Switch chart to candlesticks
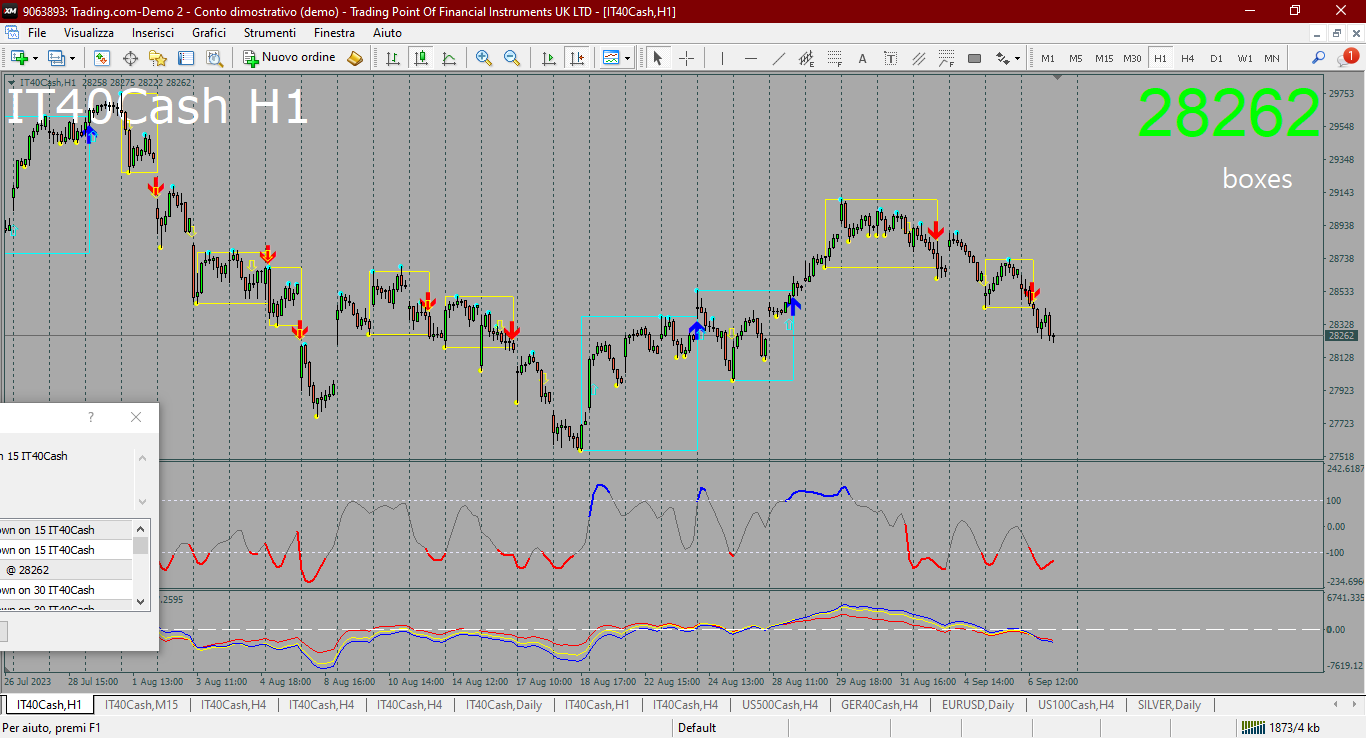The height and width of the screenshot is (738, 1366). tap(420, 58)
